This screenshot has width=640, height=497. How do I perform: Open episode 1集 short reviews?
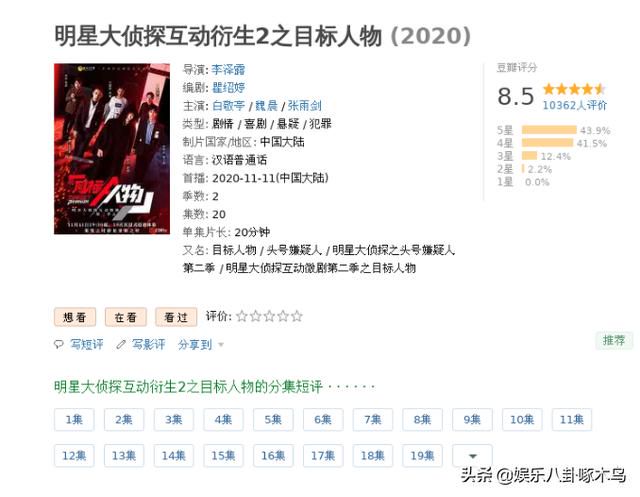74,419
